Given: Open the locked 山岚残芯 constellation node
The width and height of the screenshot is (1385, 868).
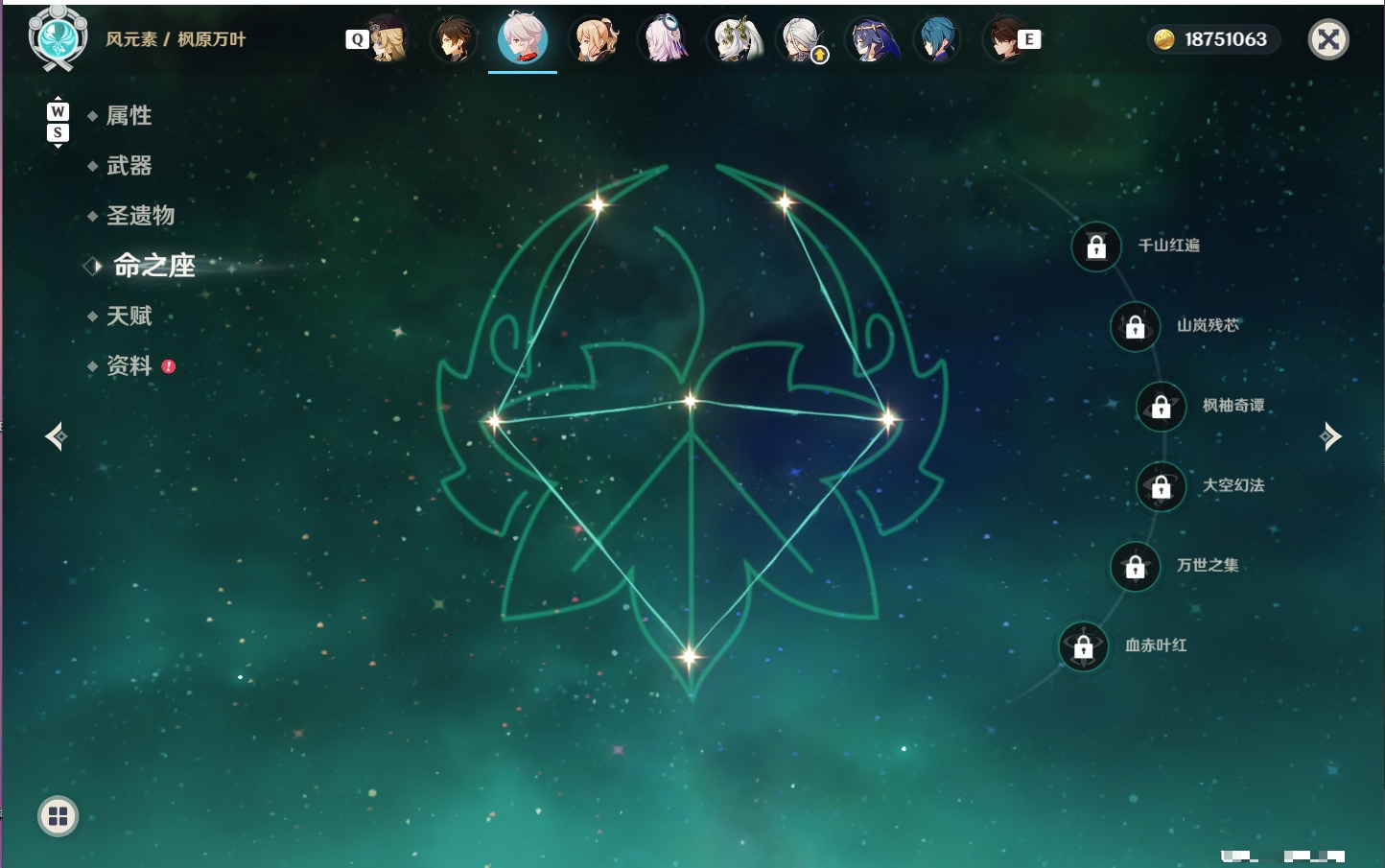Looking at the screenshot, I should click(x=1136, y=326).
